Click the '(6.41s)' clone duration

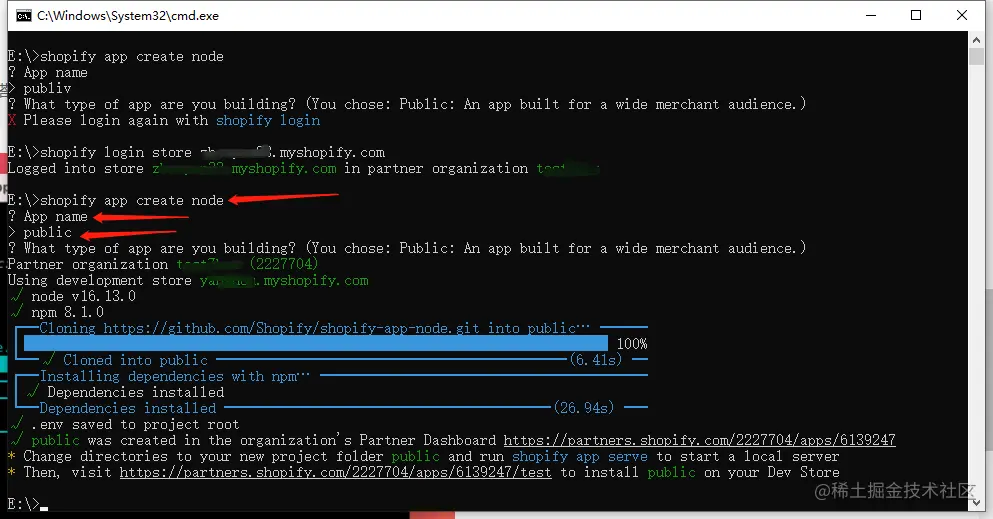tap(595, 360)
